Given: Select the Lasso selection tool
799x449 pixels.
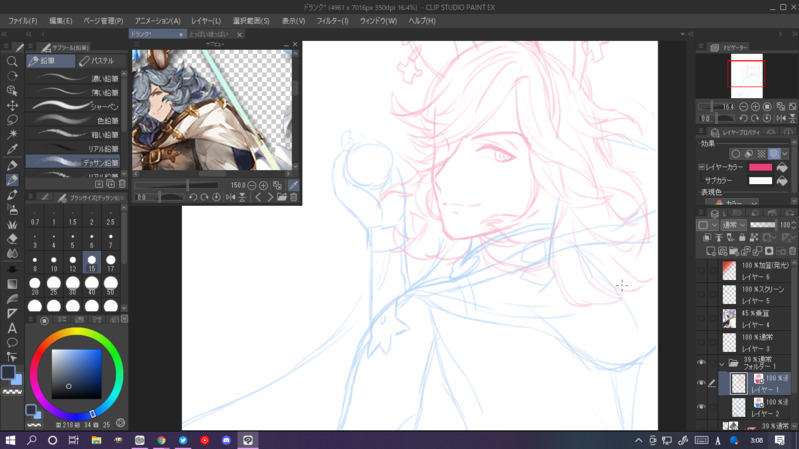Looking at the screenshot, I should (x=12, y=120).
